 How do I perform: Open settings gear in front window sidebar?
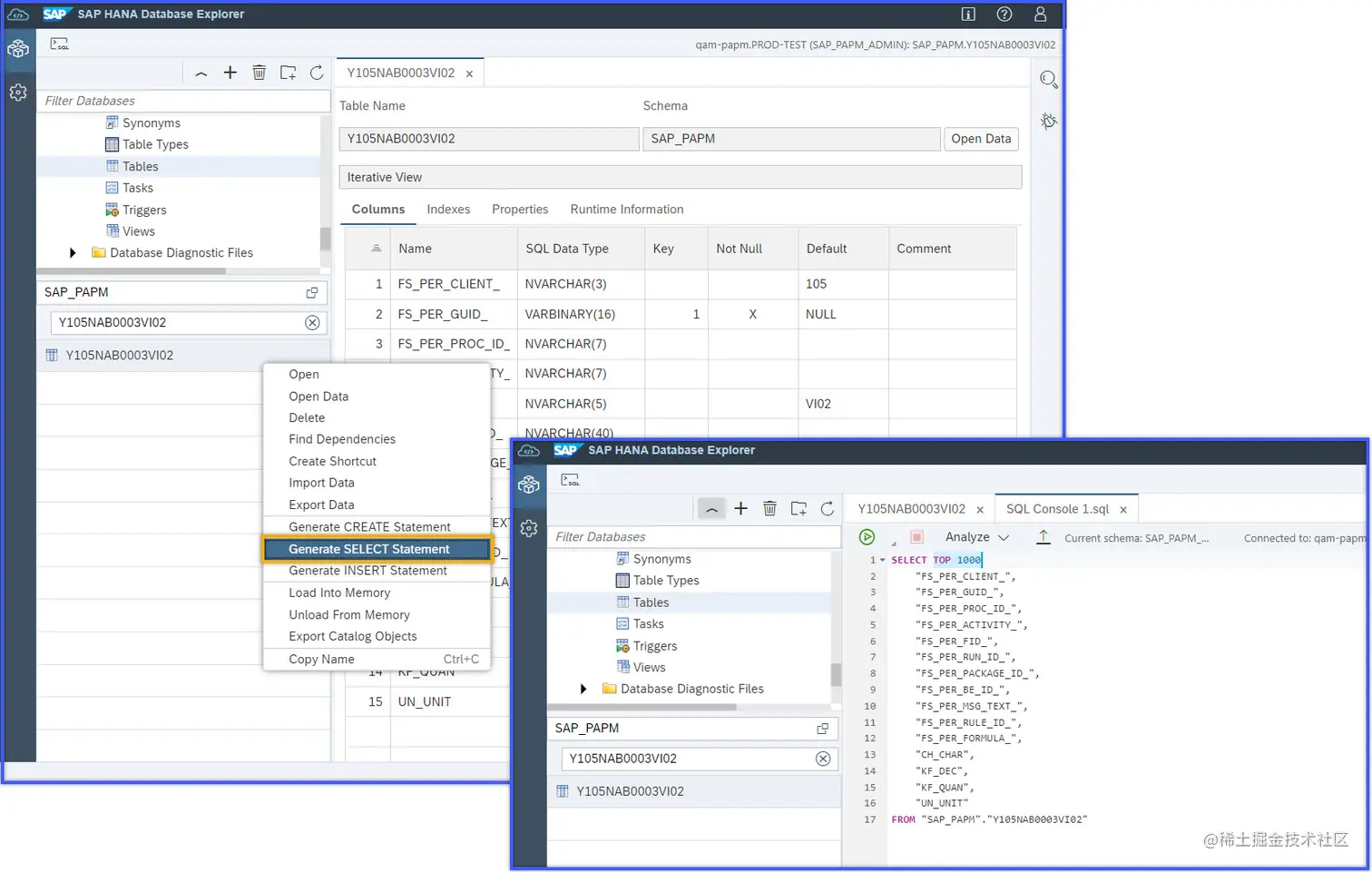point(529,528)
